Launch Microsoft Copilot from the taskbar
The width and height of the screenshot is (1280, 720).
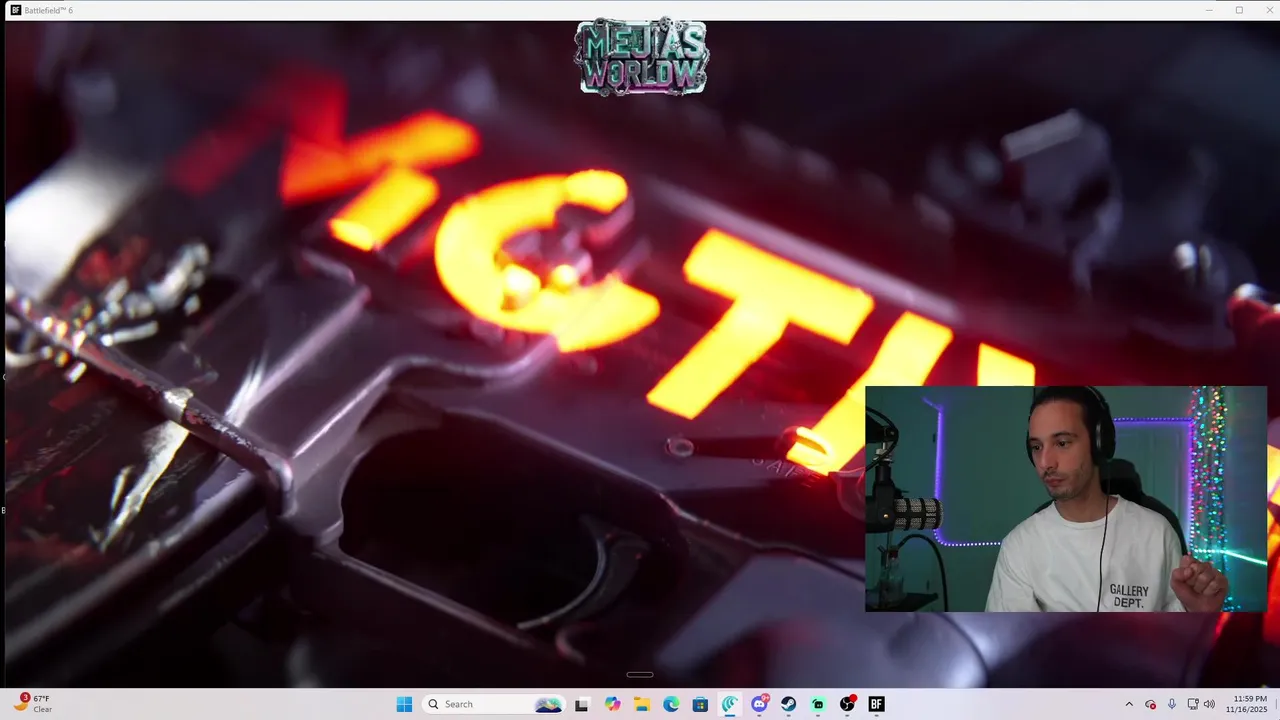[612, 704]
